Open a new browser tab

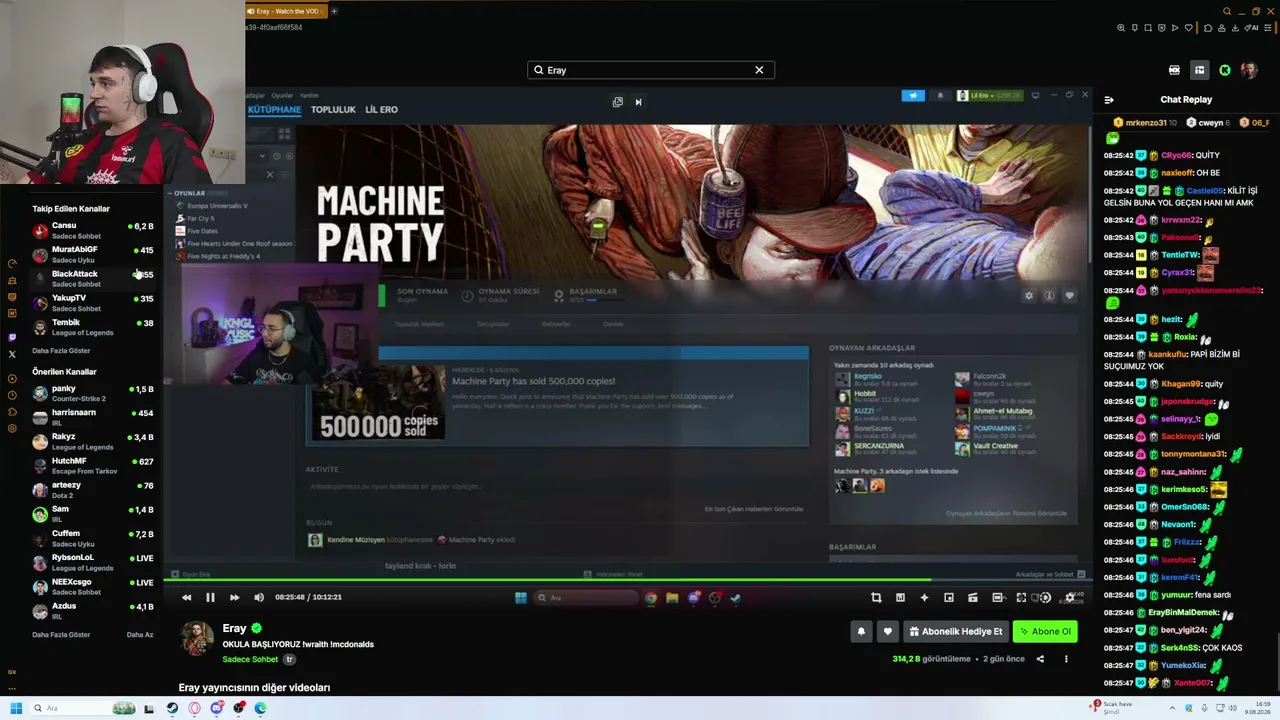pos(334,11)
